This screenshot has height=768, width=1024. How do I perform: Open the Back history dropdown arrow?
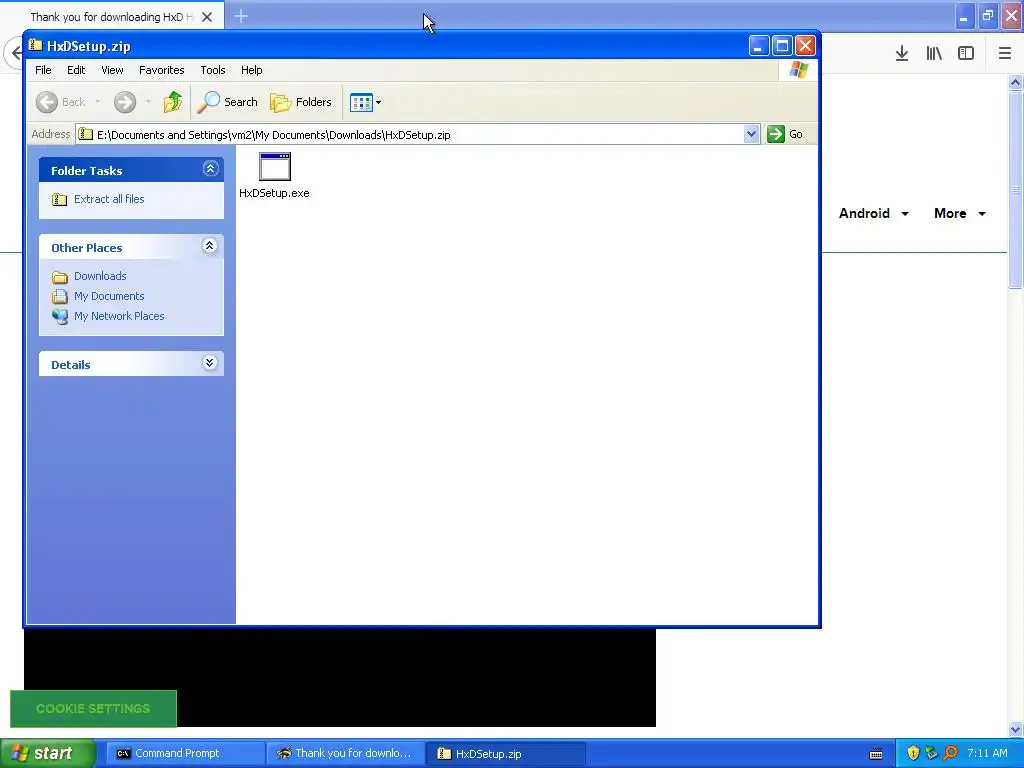coord(98,102)
